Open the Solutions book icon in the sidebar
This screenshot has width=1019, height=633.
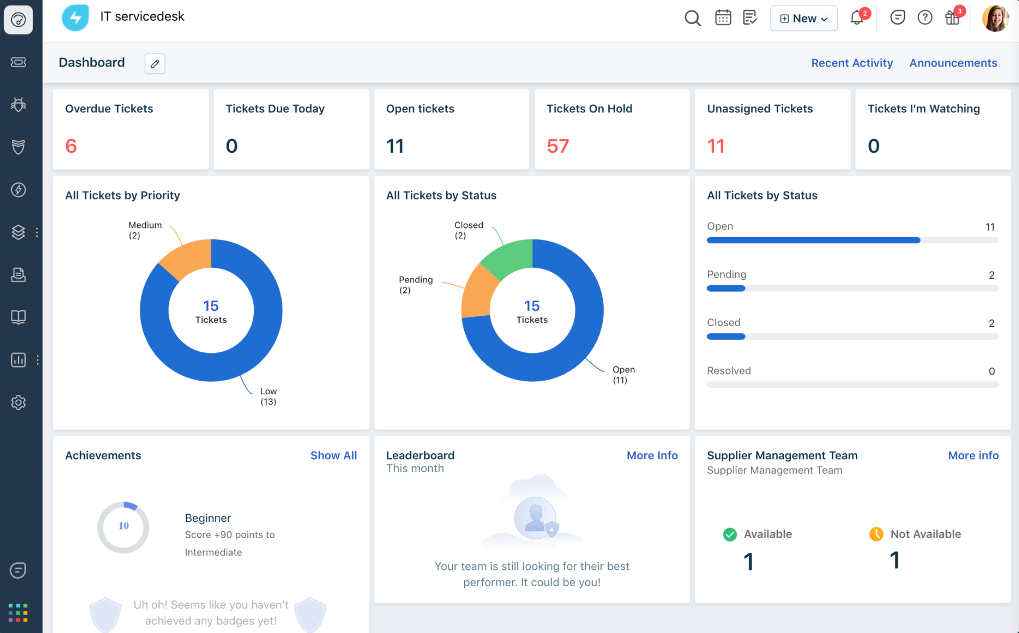coord(18,317)
